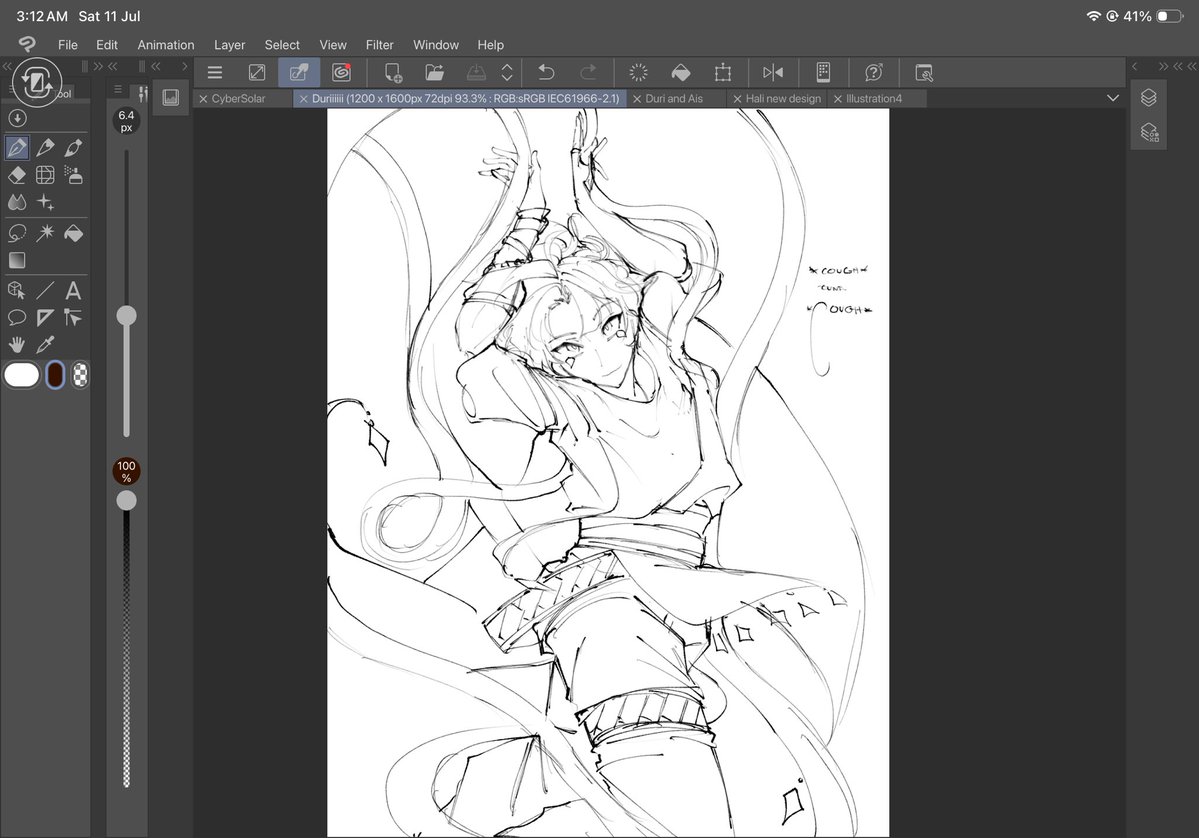Switch to the Hali new design tab
Image resolution: width=1199 pixels, height=838 pixels.
(783, 99)
